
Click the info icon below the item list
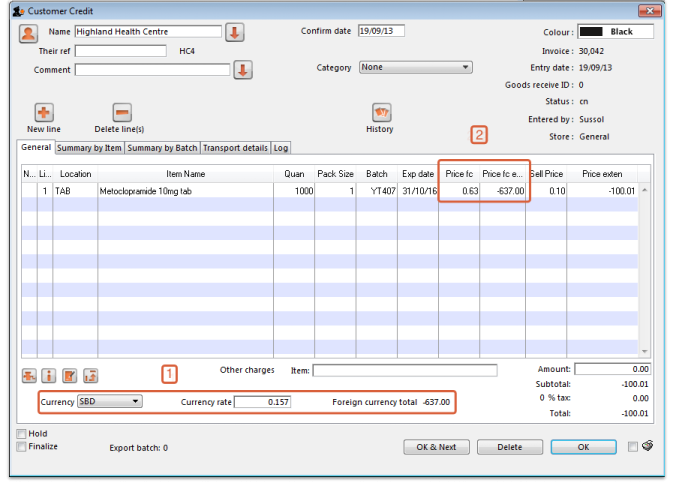(x=49, y=376)
